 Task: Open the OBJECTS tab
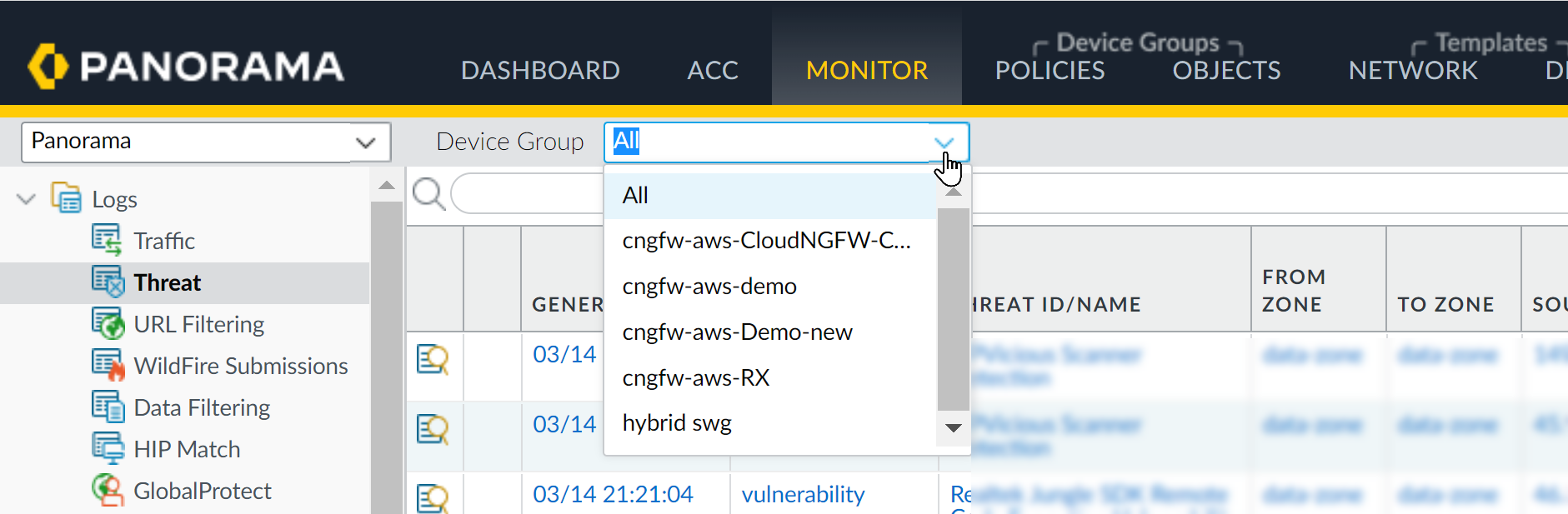pyautogui.click(x=1226, y=70)
